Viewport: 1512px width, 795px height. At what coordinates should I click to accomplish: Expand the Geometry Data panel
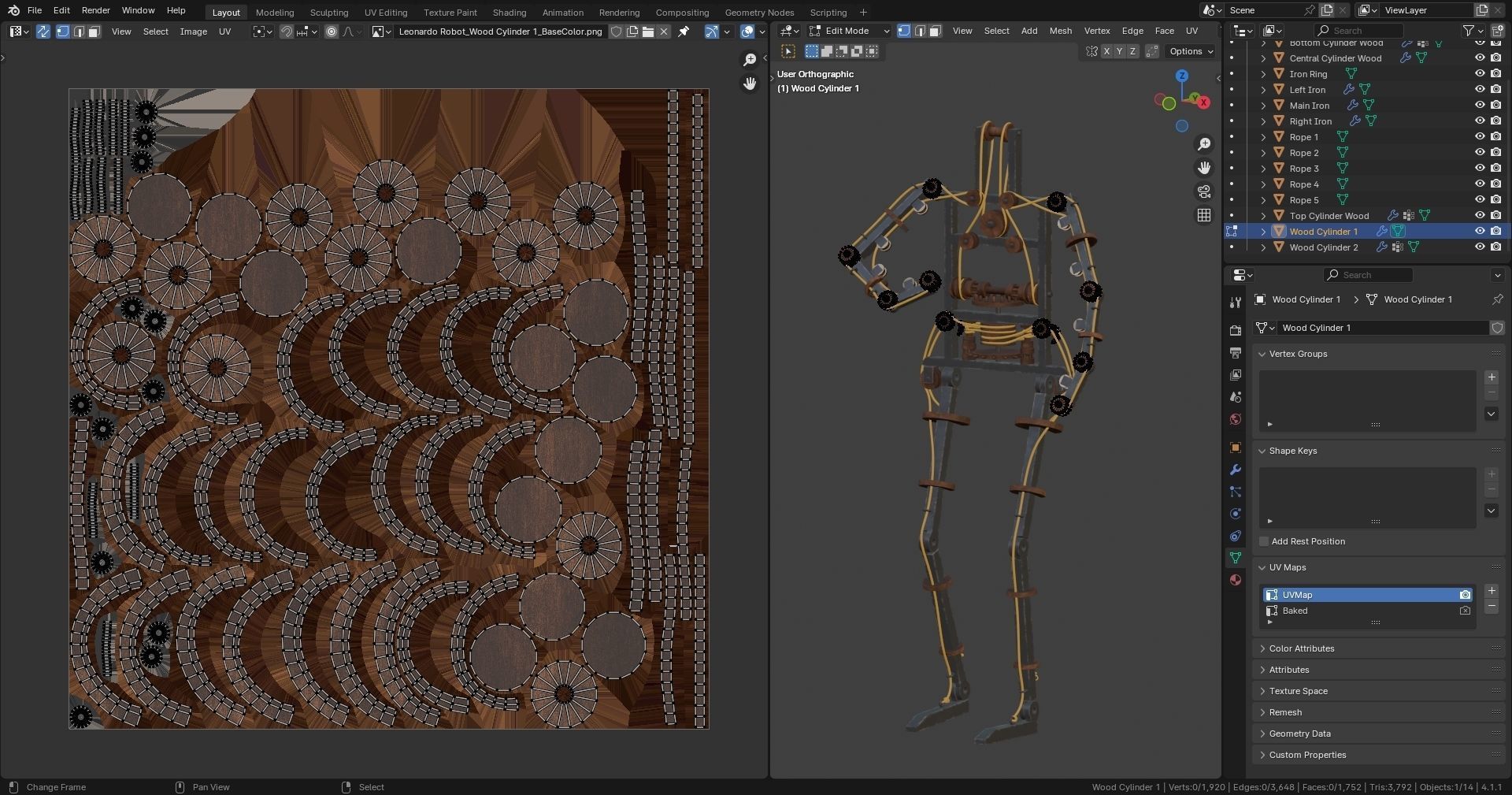tap(1262, 734)
